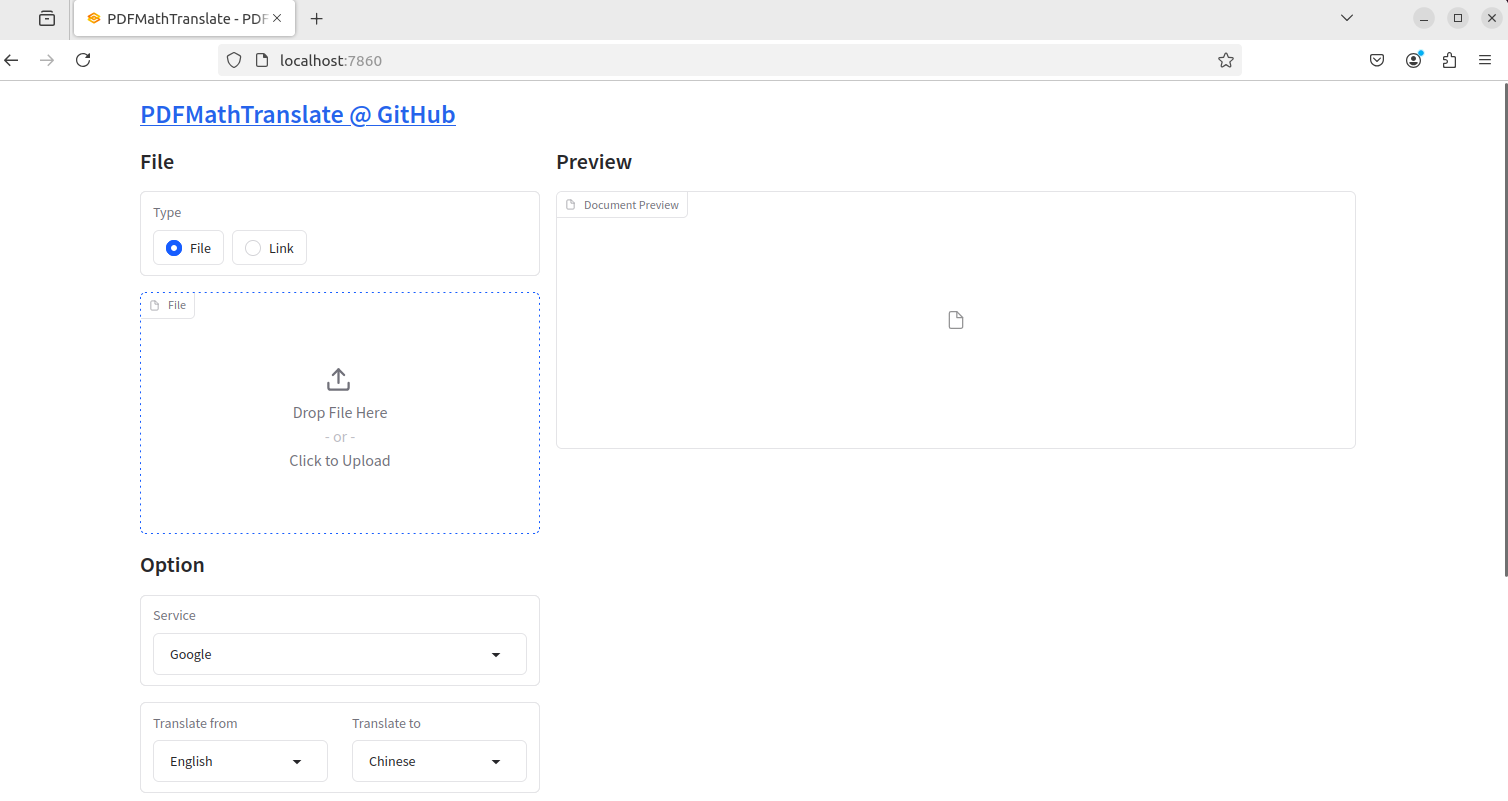Click the document icon in preview area
1508x801 pixels.
coord(956,320)
